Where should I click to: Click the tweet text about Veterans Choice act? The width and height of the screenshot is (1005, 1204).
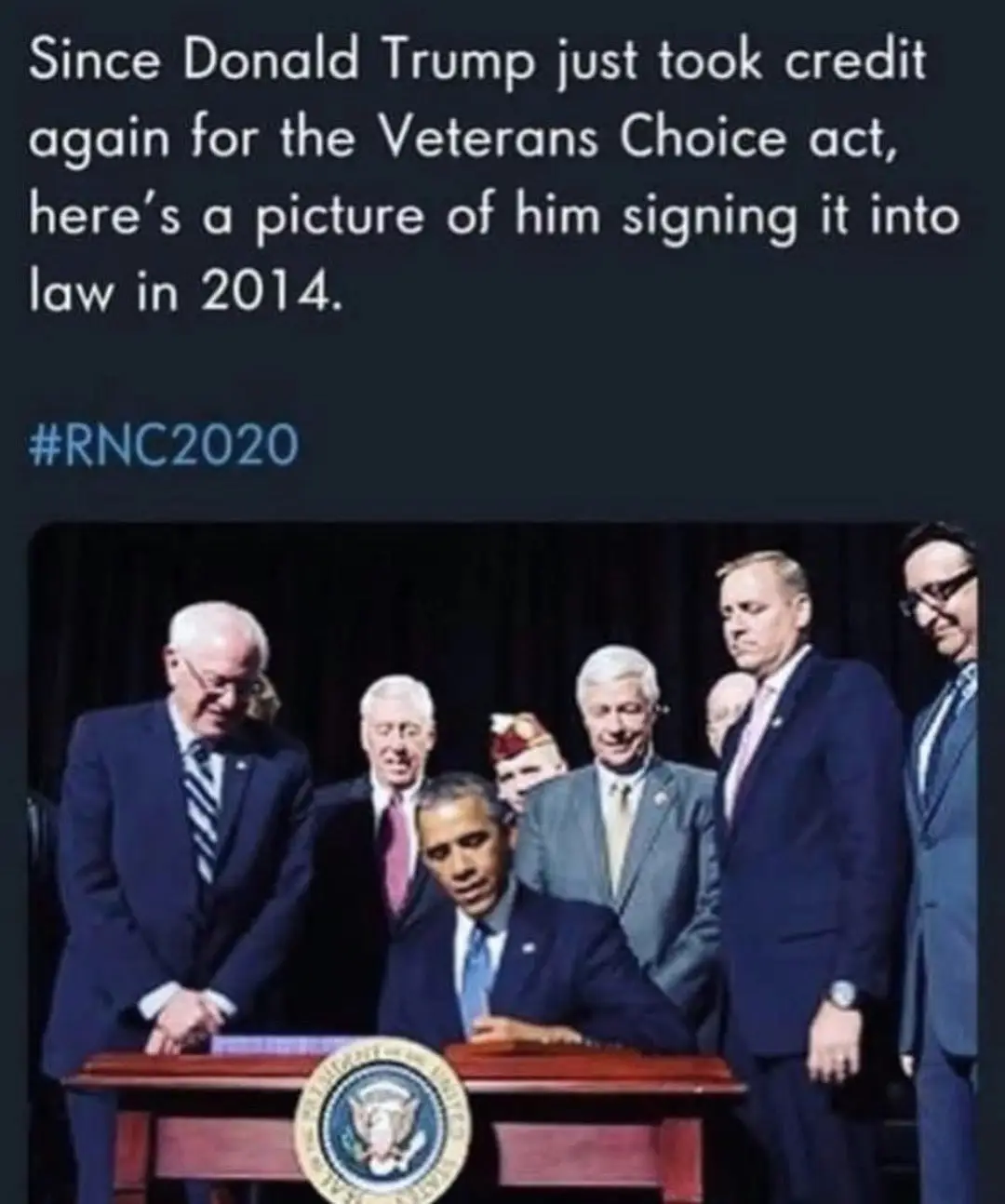[x=494, y=177]
